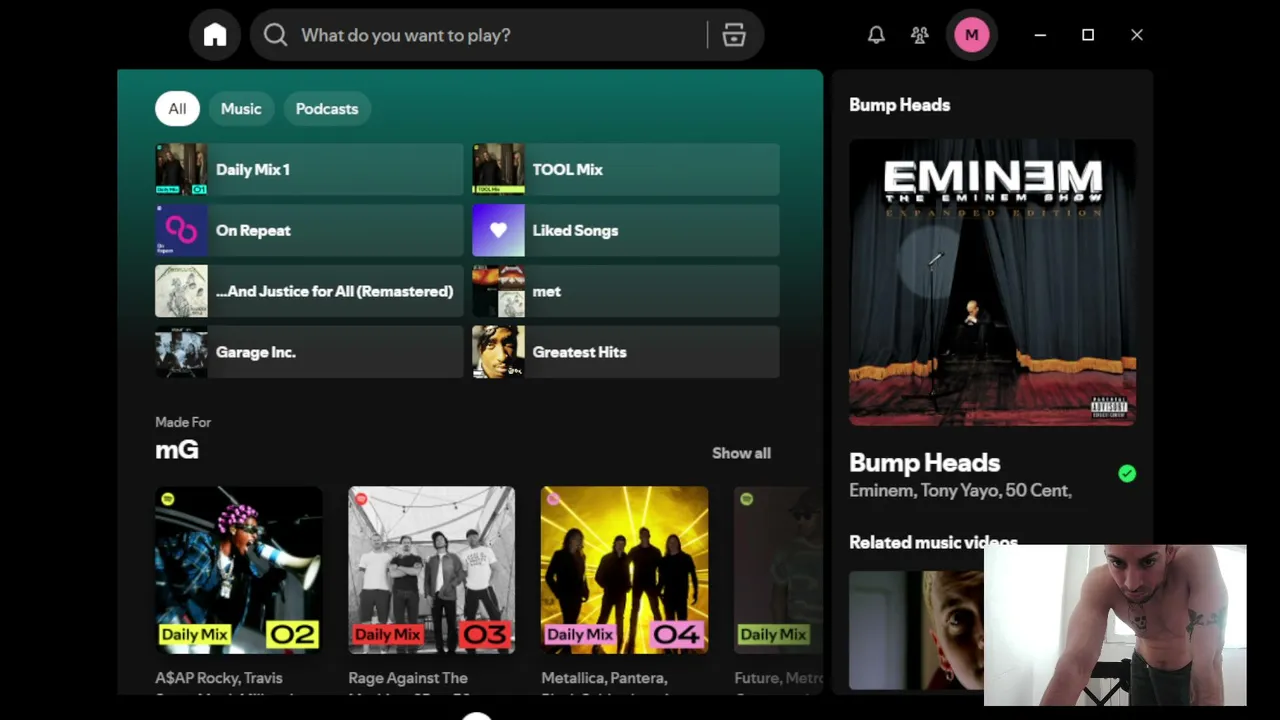Open Liked Songs
The width and height of the screenshot is (1280, 720).
coord(626,230)
